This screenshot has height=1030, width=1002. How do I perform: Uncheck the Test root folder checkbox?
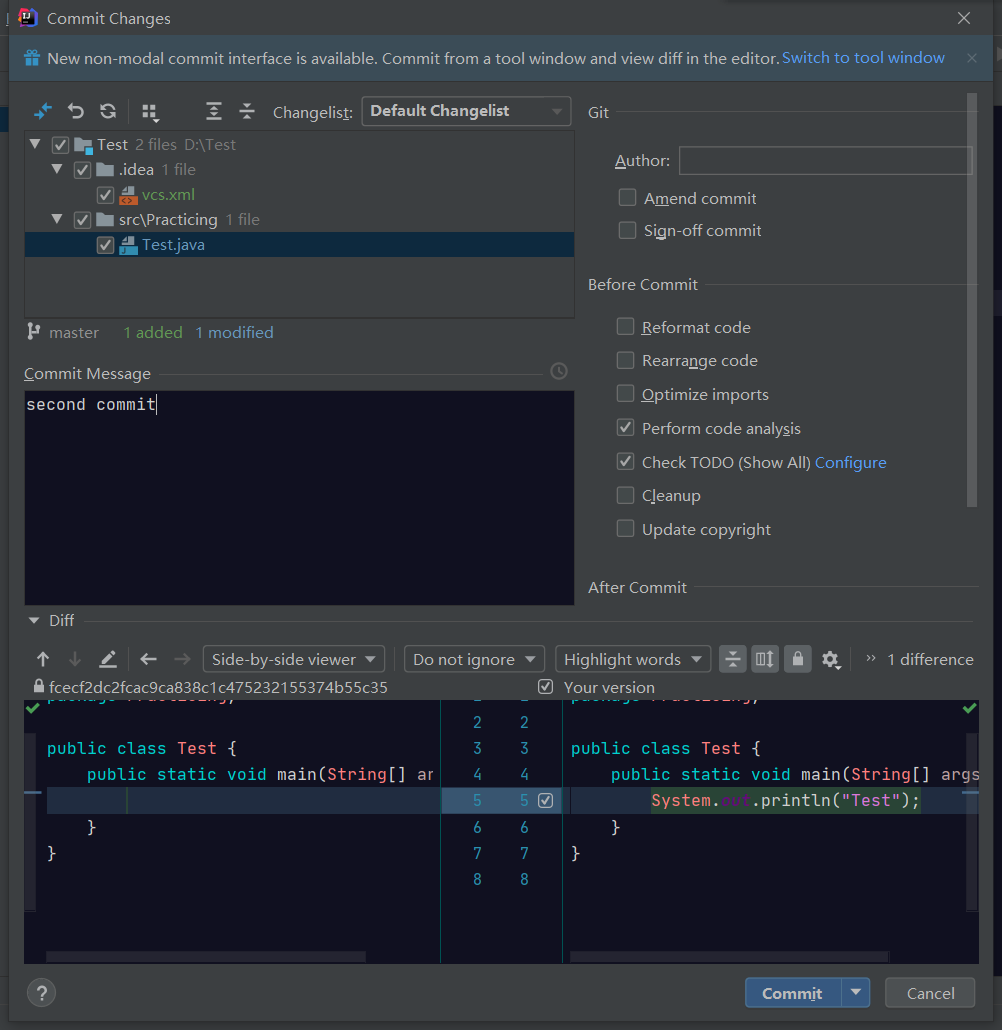tap(60, 145)
